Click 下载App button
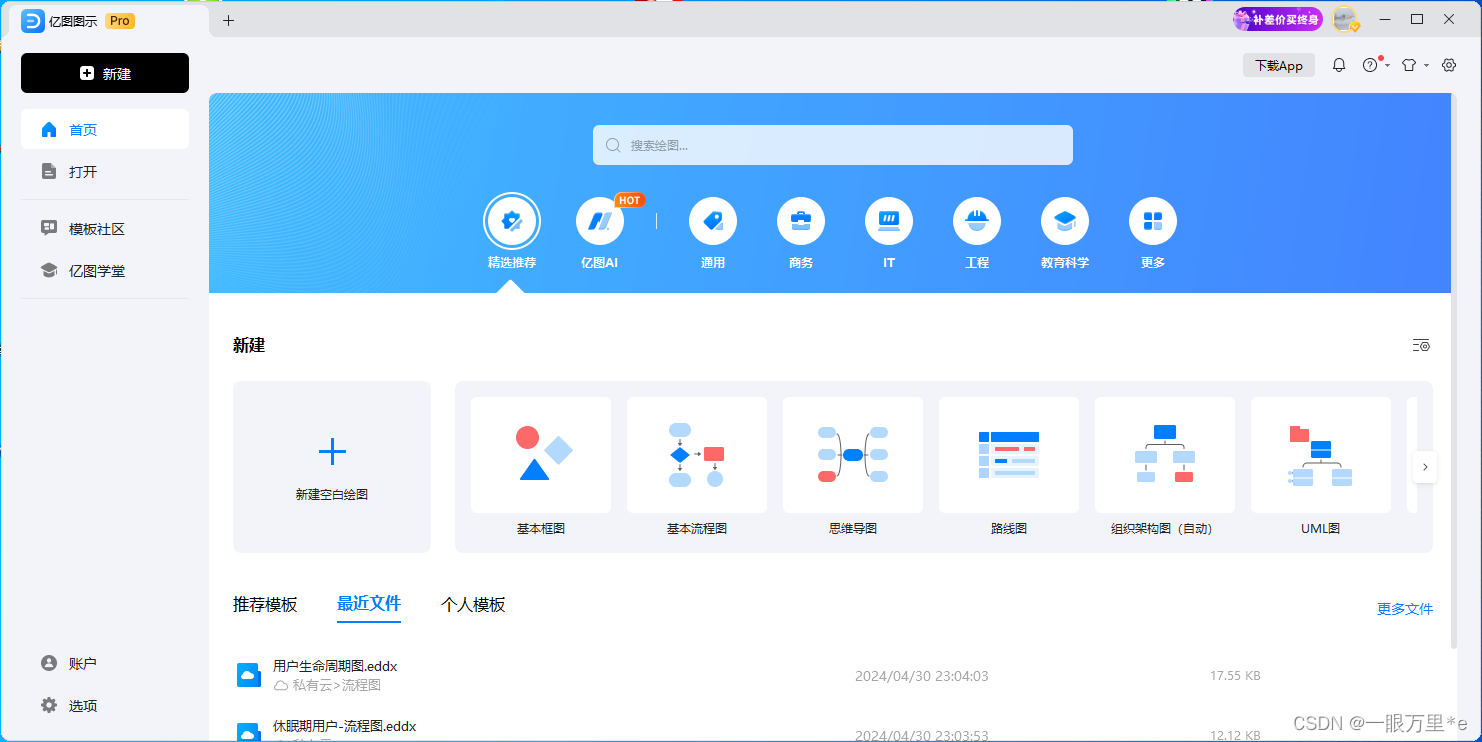The image size is (1482, 742). [1279, 65]
